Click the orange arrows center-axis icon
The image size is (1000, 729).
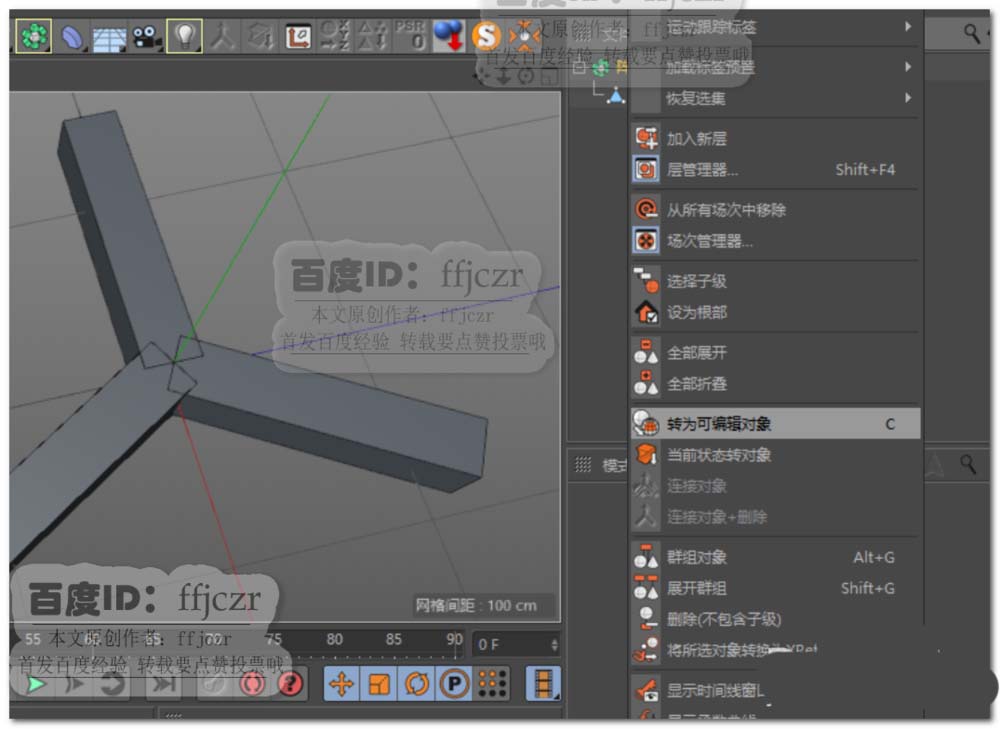point(524,36)
